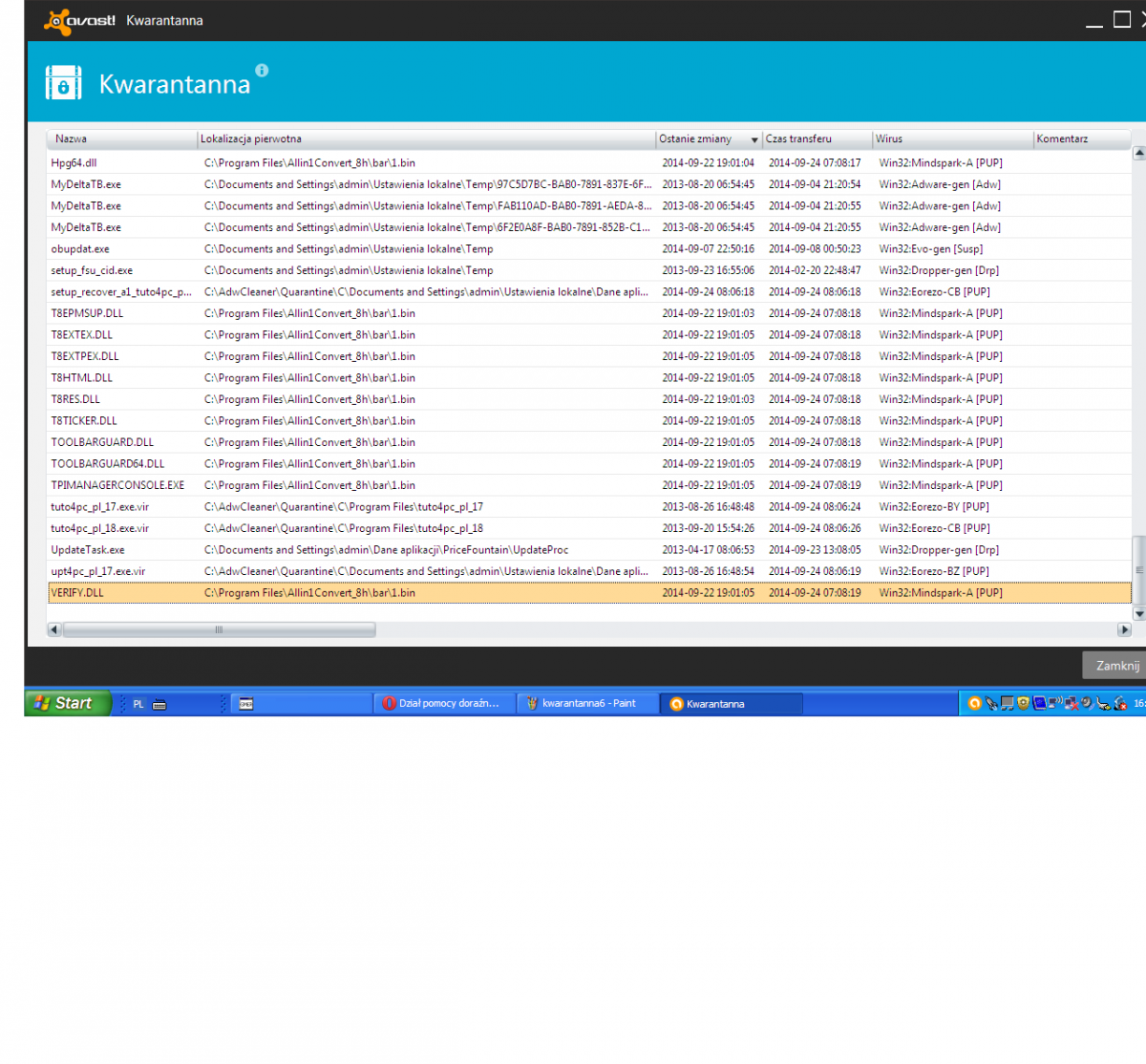
Task: Sort by the 'Lokalizacja pierwotna' column header
Action: click(426, 139)
